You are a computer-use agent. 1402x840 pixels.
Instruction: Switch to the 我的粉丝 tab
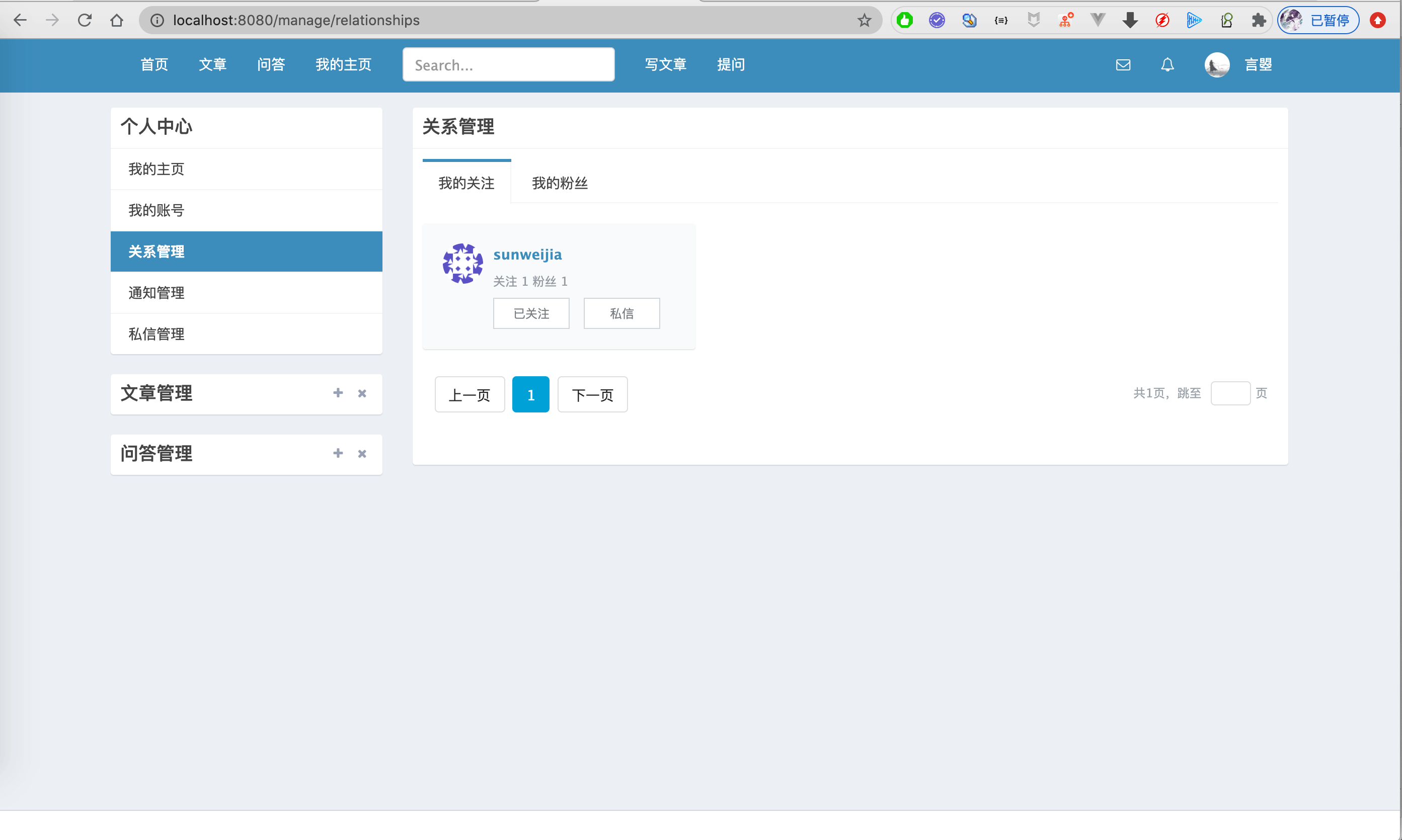pyautogui.click(x=560, y=184)
